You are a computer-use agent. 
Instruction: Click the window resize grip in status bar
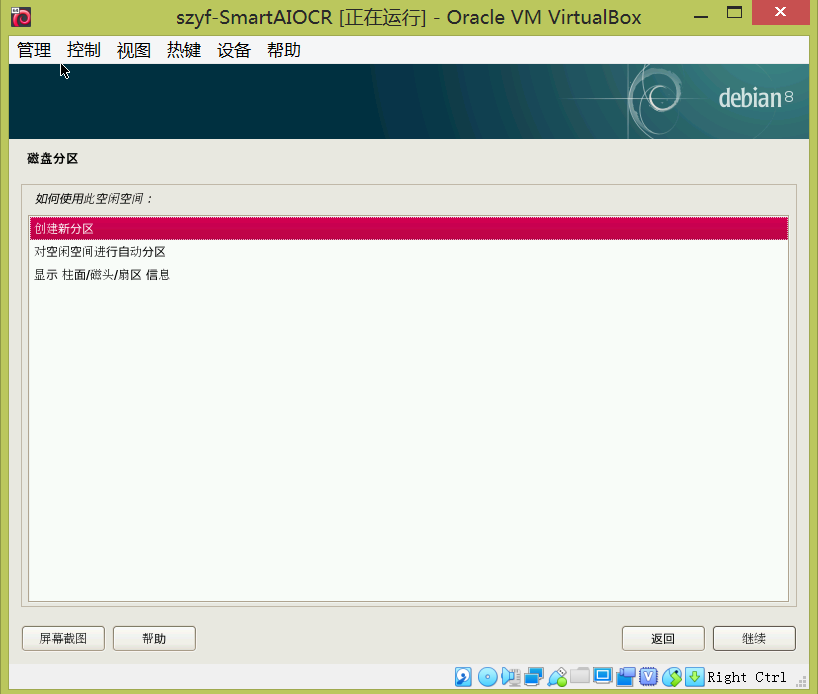click(802, 680)
